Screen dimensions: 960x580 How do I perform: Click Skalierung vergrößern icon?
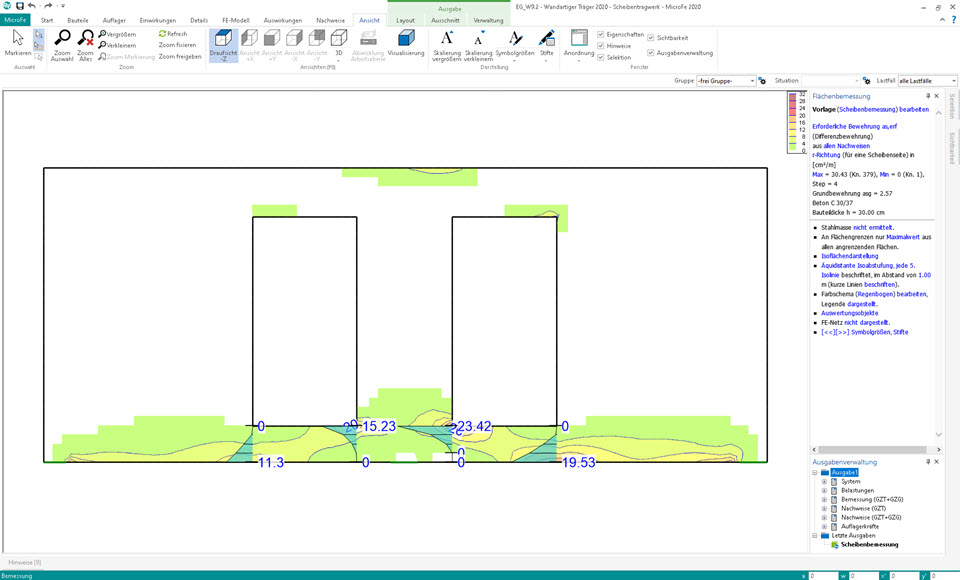click(x=447, y=38)
